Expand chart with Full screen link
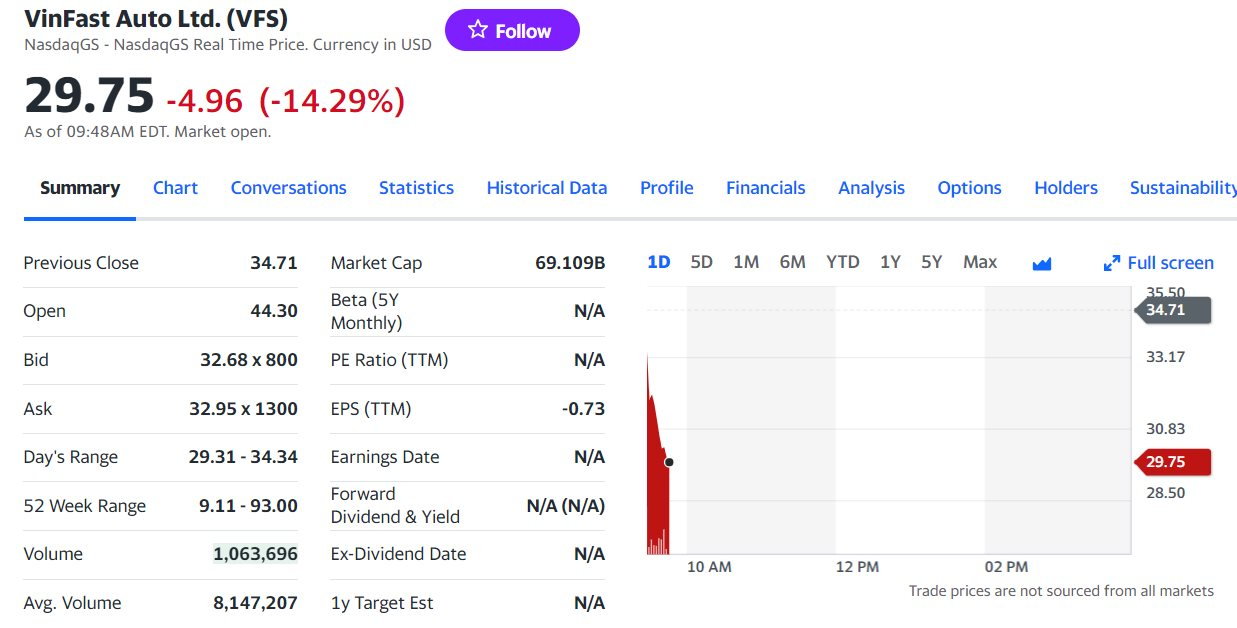This screenshot has height=628, width=1237. point(1158,263)
